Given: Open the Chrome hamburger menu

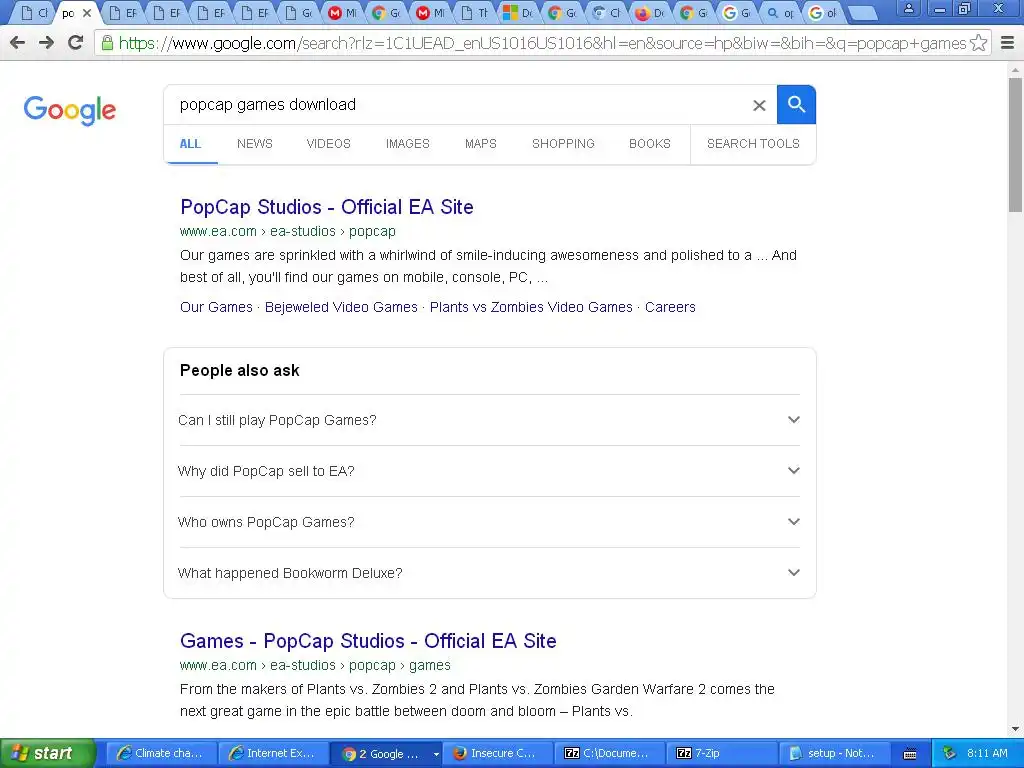Looking at the screenshot, I should 1007,43.
